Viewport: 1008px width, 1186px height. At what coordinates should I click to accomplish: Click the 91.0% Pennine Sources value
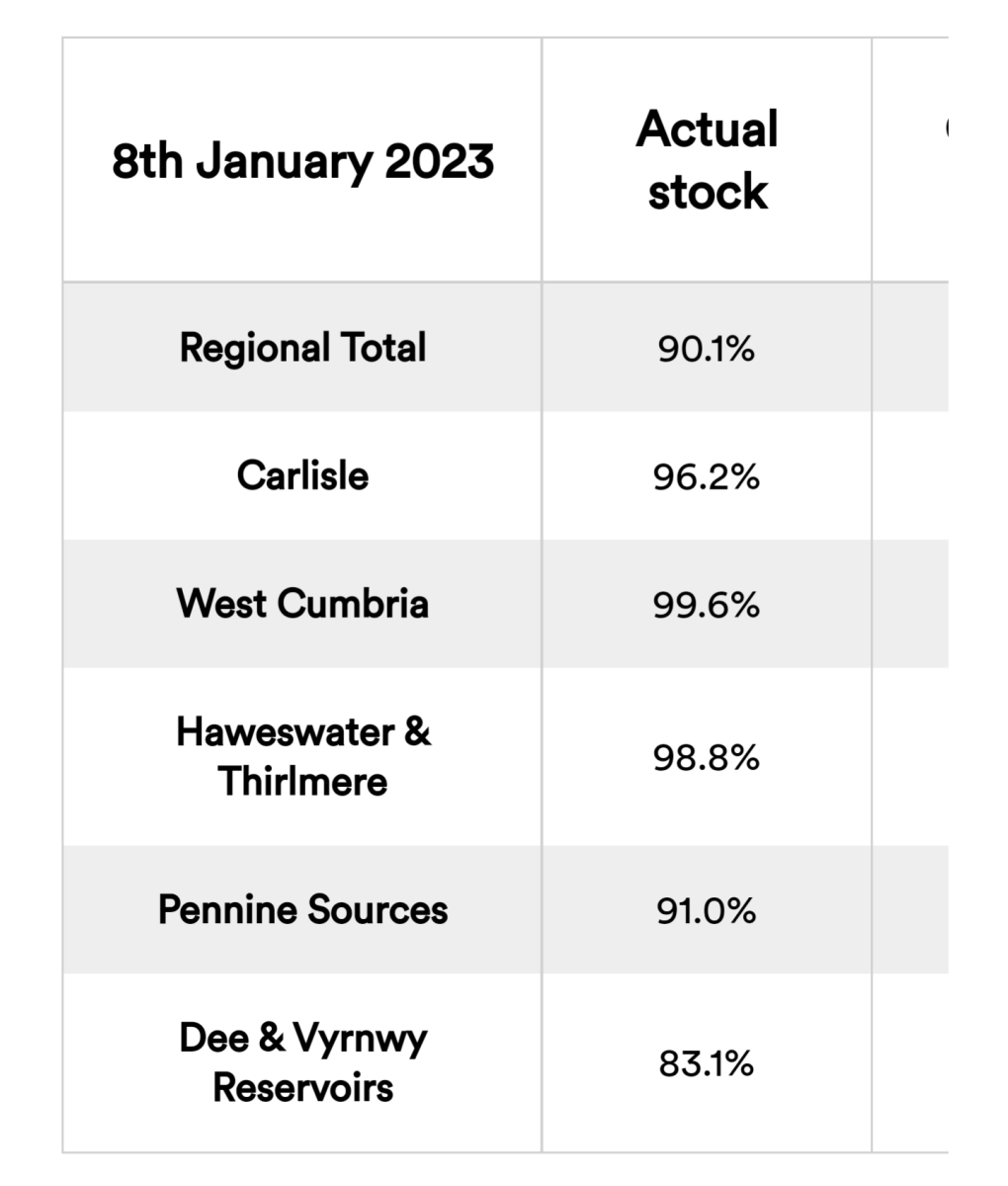pos(707,910)
